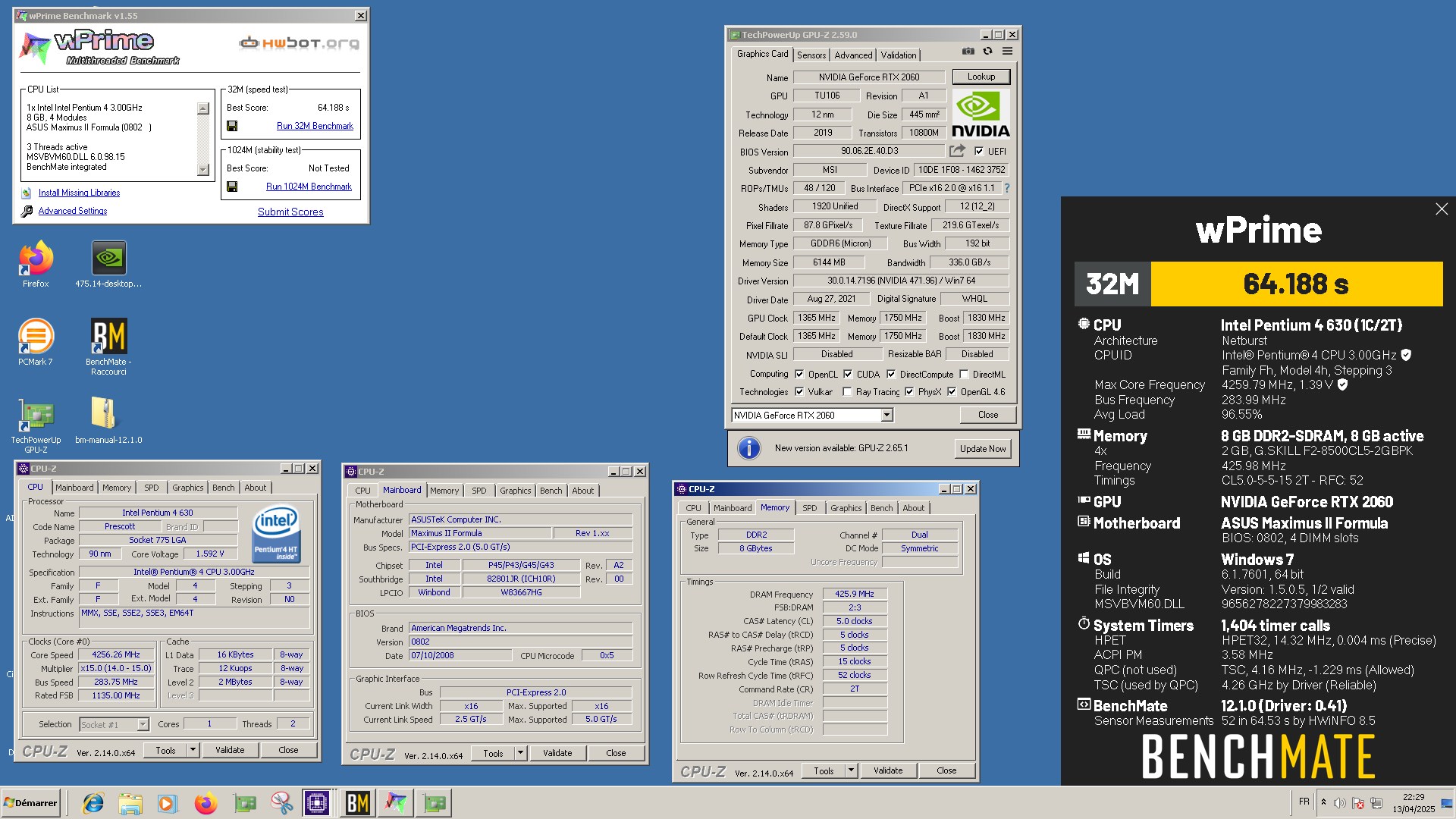This screenshot has height=819, width=1456.
Task: Click the save icon beside 32M Best Score
Action: coord(232,126)
